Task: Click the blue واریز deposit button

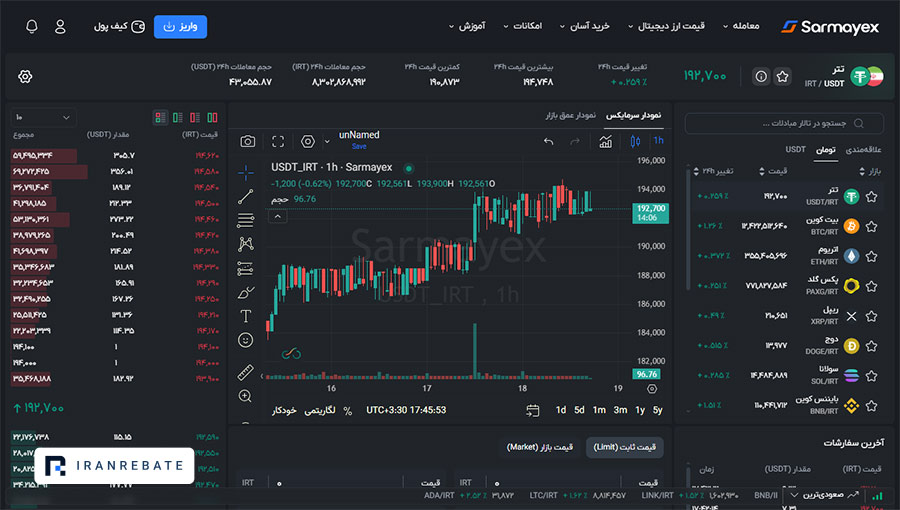Action: click(x=180, y=27)
